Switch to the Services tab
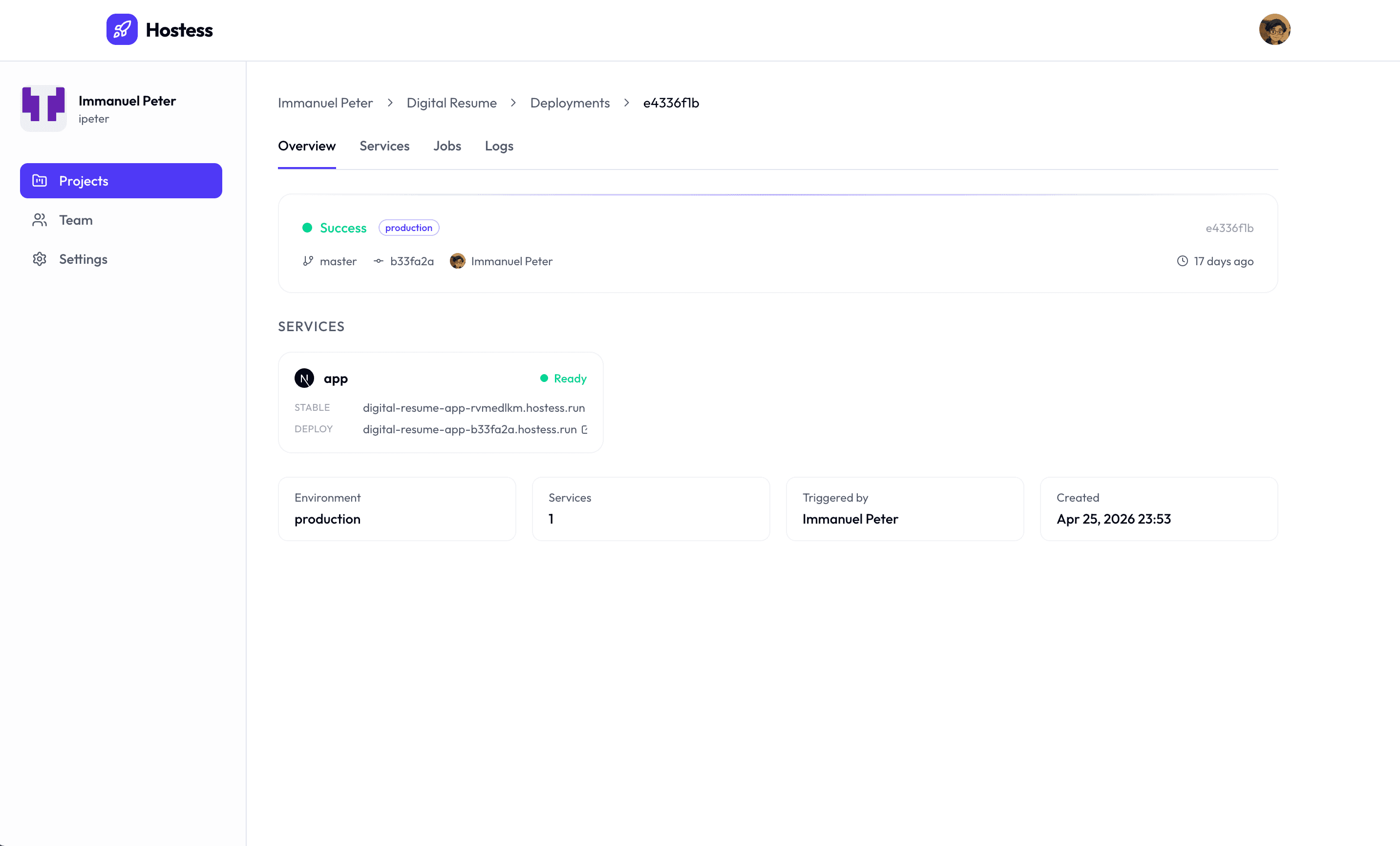1400x846 pixels. click(x=384, y=146)
